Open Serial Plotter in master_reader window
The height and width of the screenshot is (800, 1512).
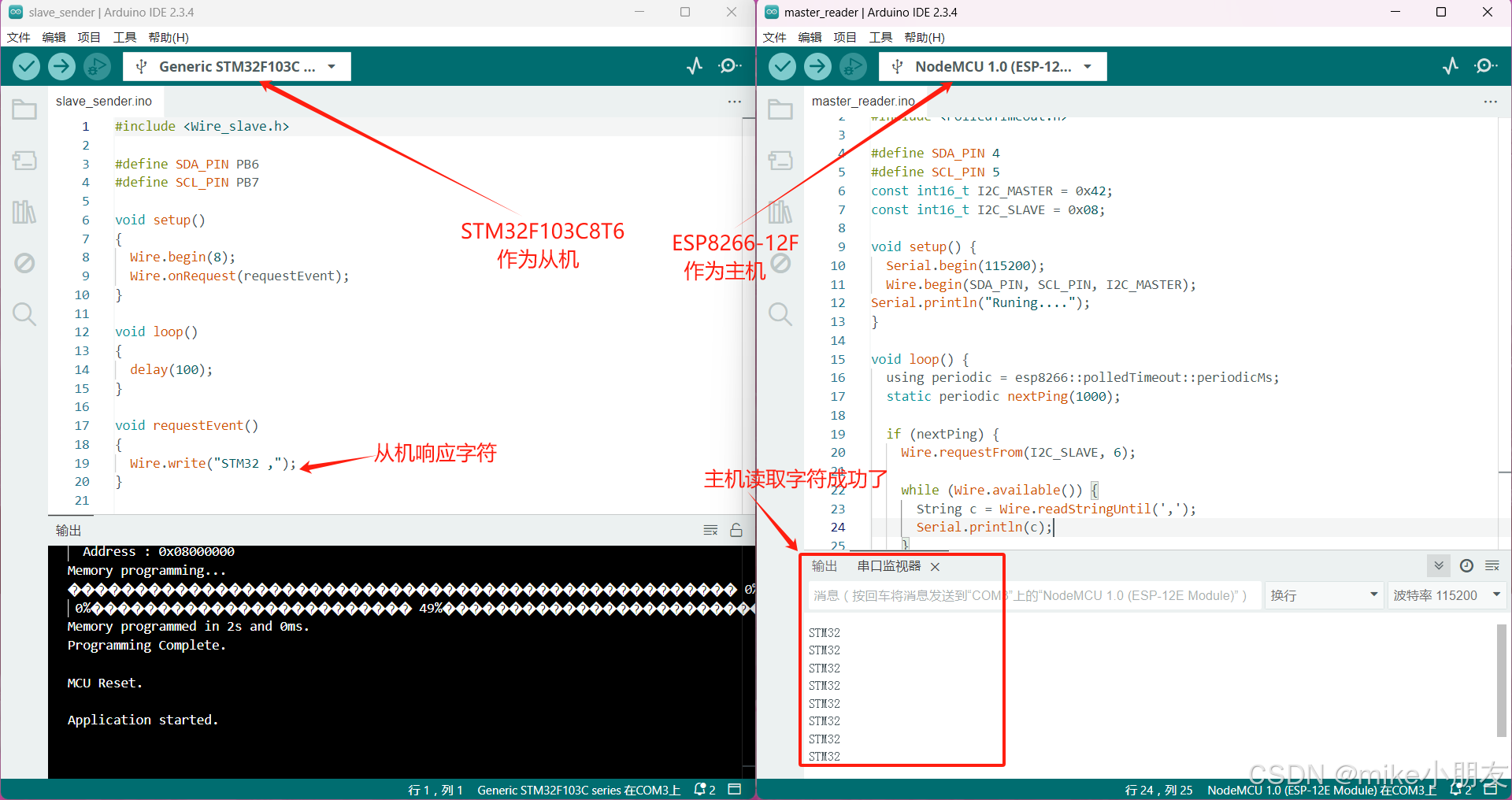(x=1451, y=66)
